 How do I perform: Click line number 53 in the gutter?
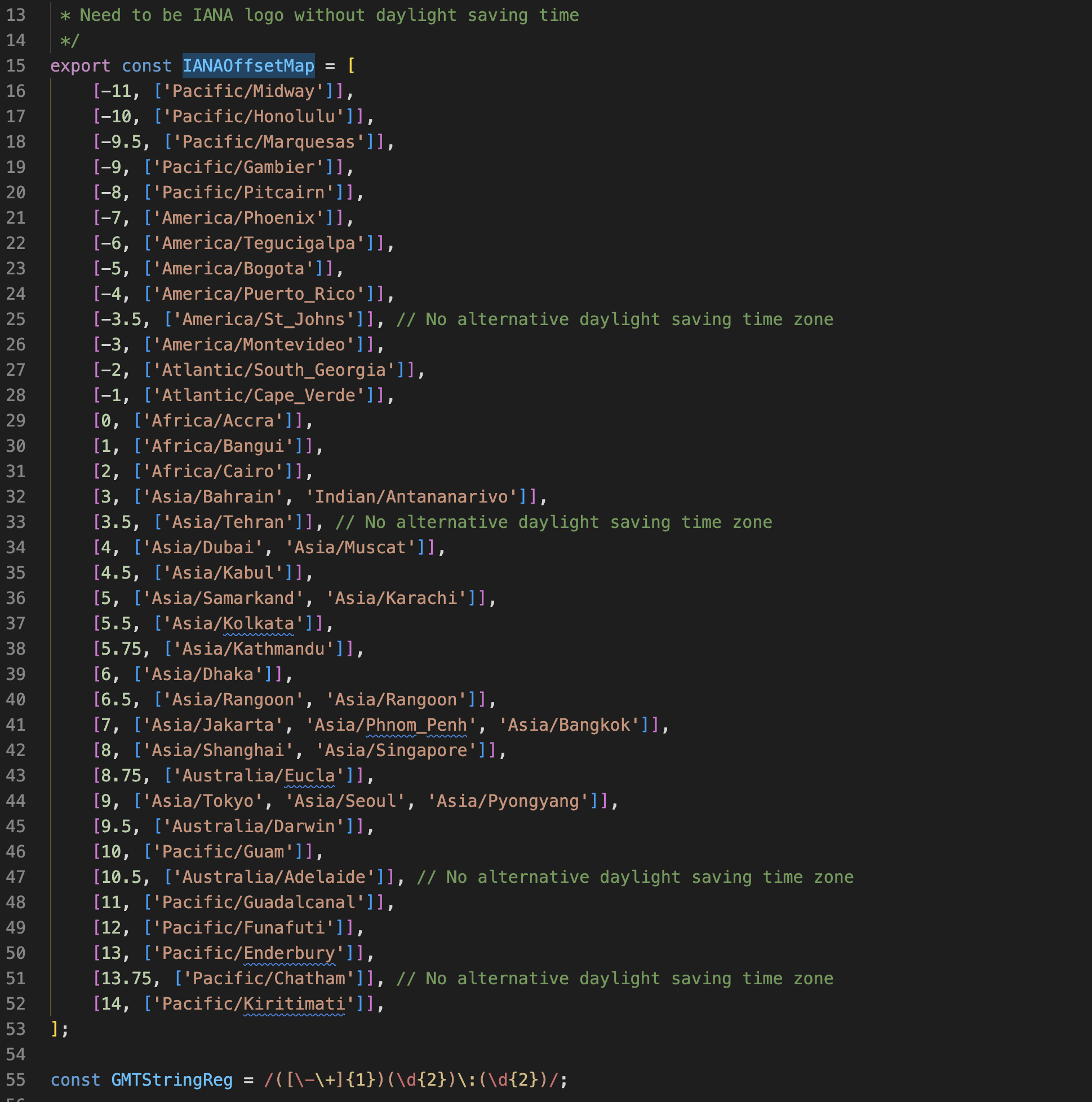pyautogui.click(x=16, y=1029)
